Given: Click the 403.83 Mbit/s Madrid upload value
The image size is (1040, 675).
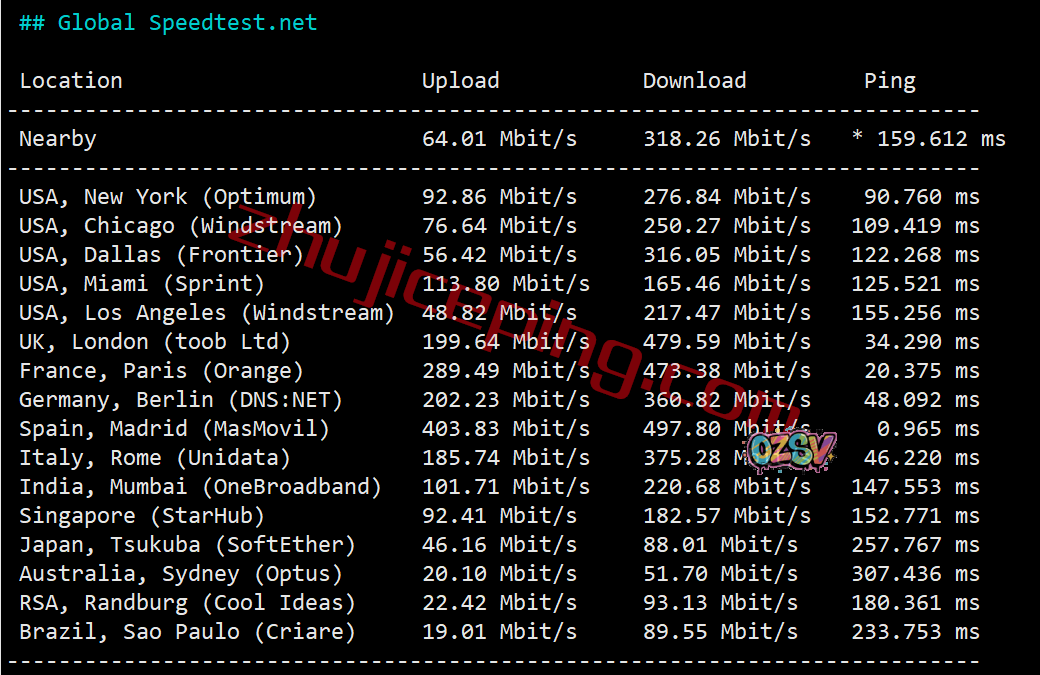Looking at the screenshot, I should pyautogui.click(x=505, y=429).
